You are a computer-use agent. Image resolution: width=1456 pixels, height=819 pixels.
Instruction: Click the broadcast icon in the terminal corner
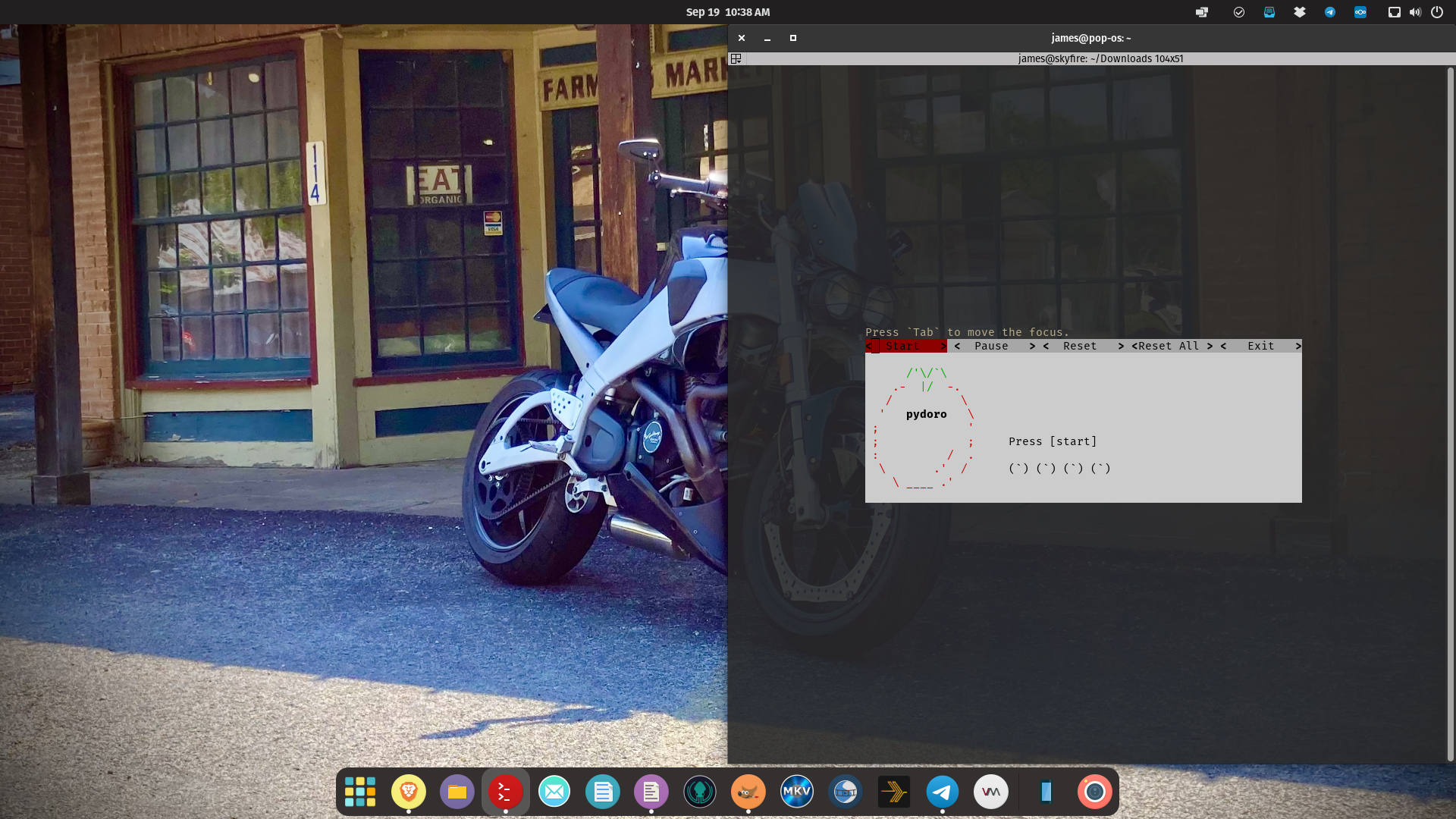(x=736, y=58)
